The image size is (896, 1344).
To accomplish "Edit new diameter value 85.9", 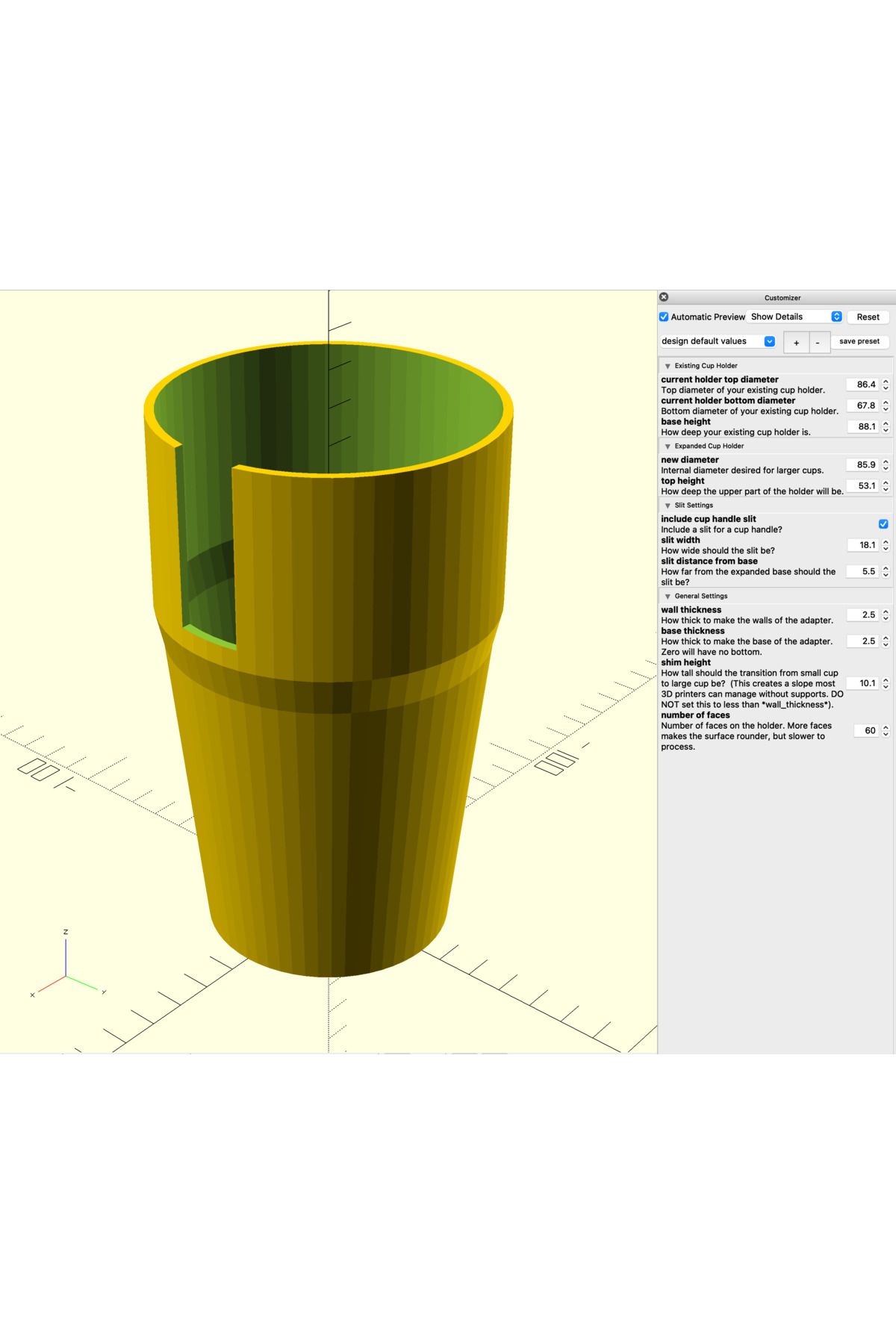I will (863, 464).
